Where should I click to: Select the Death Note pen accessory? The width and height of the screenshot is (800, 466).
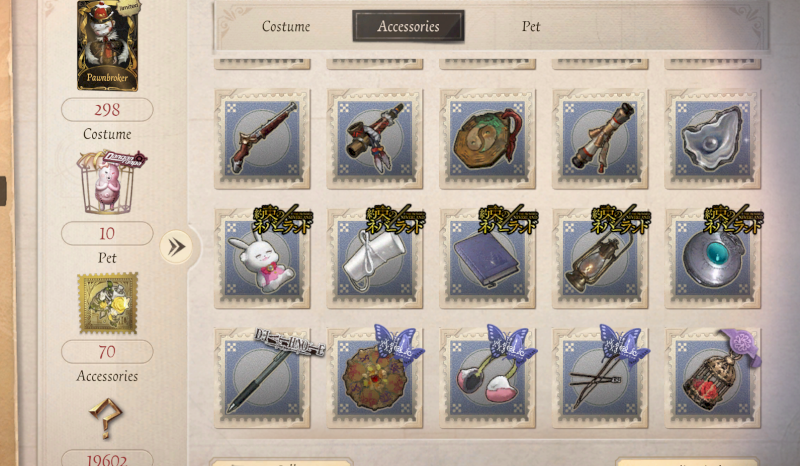pyautogui.click(x=262, y=378)
